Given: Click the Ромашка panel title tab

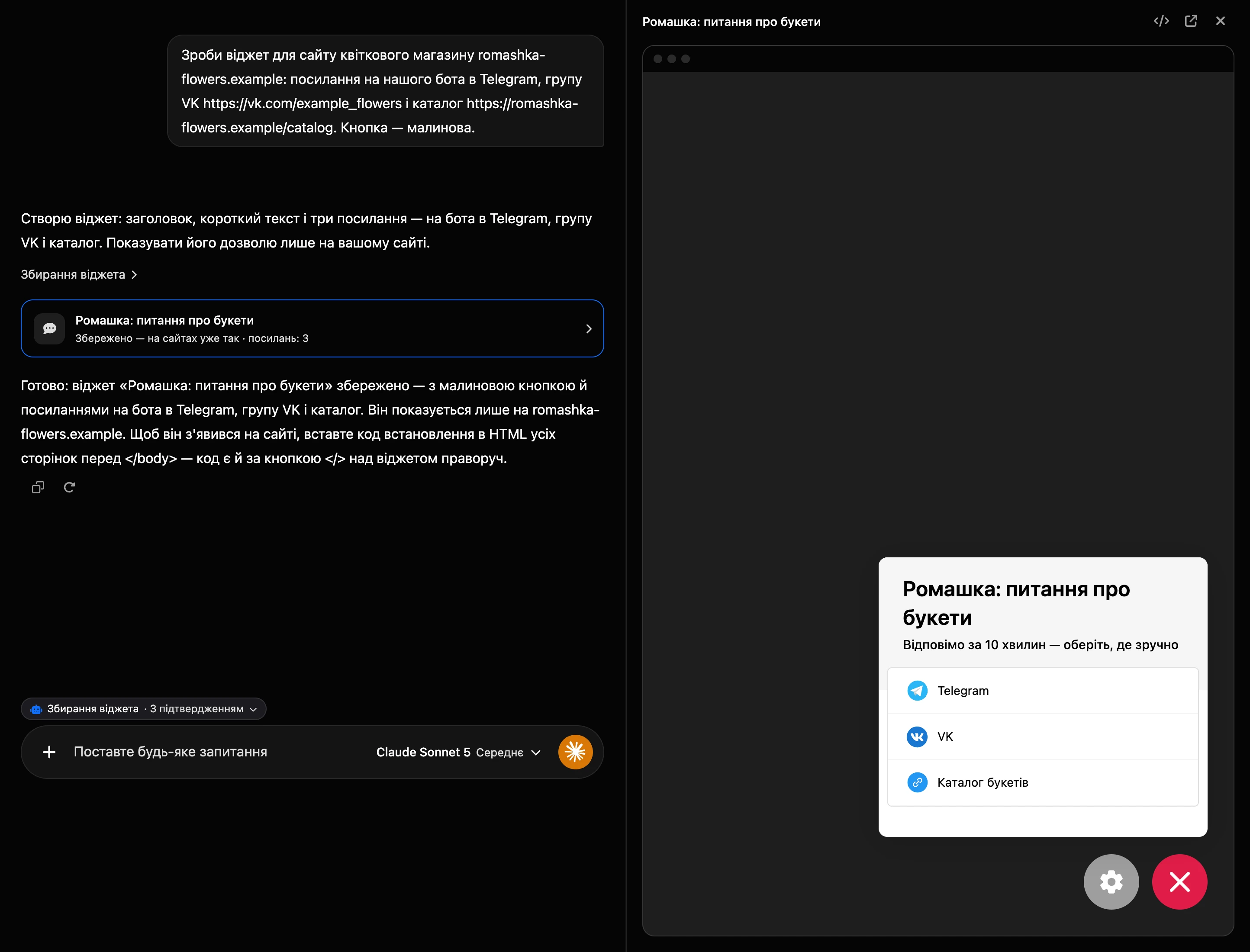Looking at the screenshot, I should pyautogui.click(x=731, y=22).
